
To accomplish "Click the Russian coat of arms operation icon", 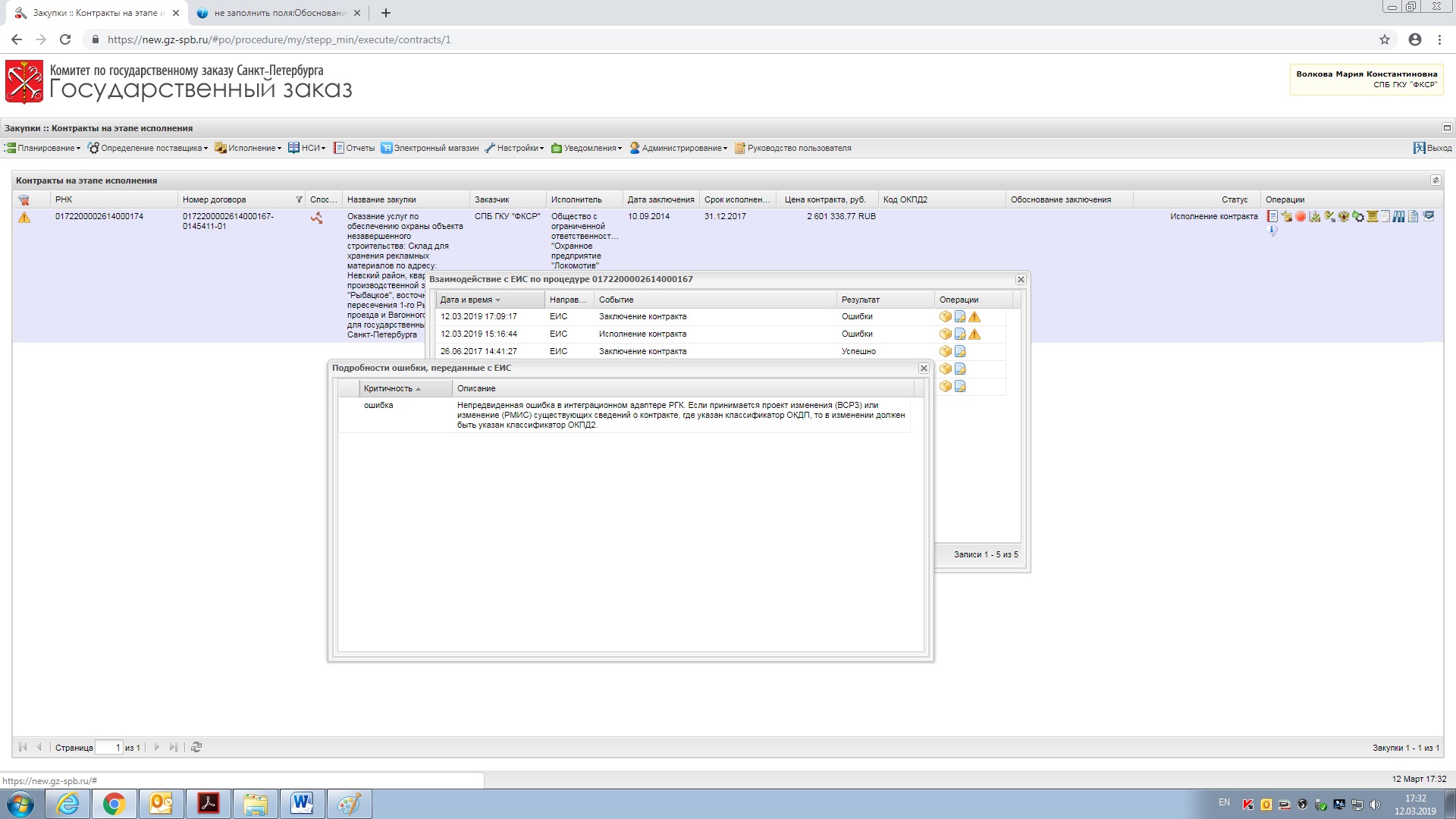I will (x=1344, y=216).
